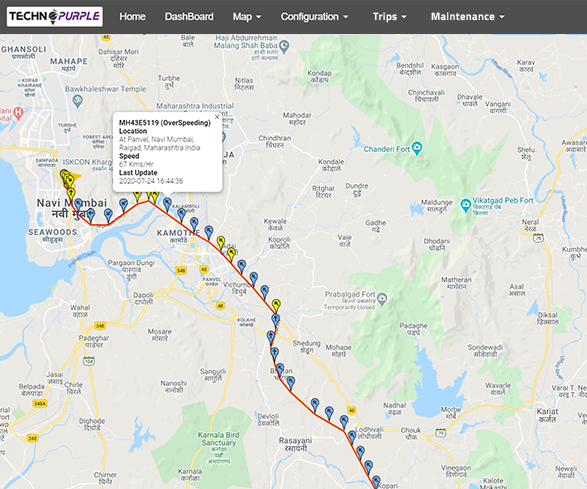The height and width of the screenshot is (489, 587).
Task: Click the yellow marker near Shedung junction
Action: pos(276,305)
